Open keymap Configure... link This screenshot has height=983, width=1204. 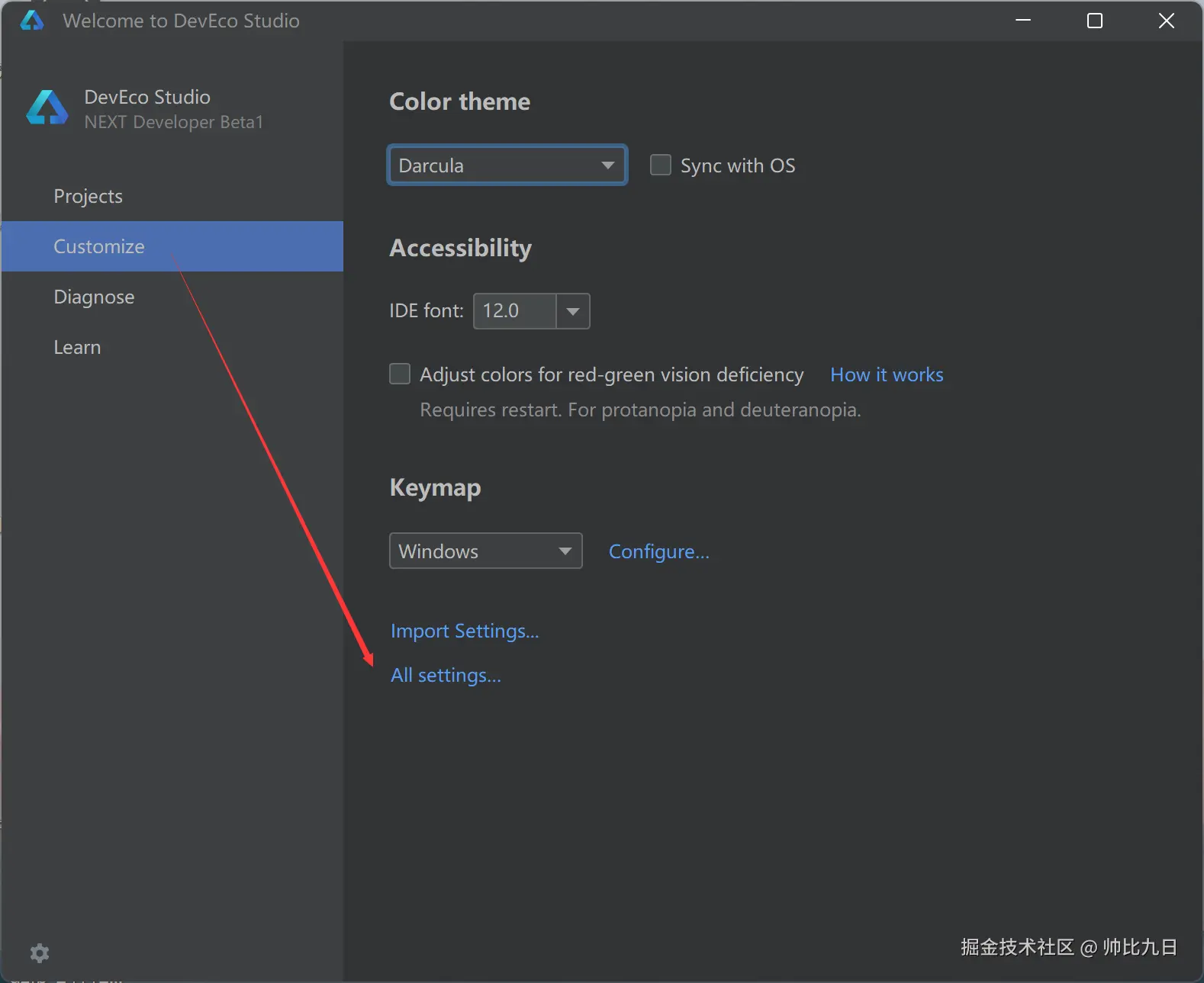(x=658, y=551)
